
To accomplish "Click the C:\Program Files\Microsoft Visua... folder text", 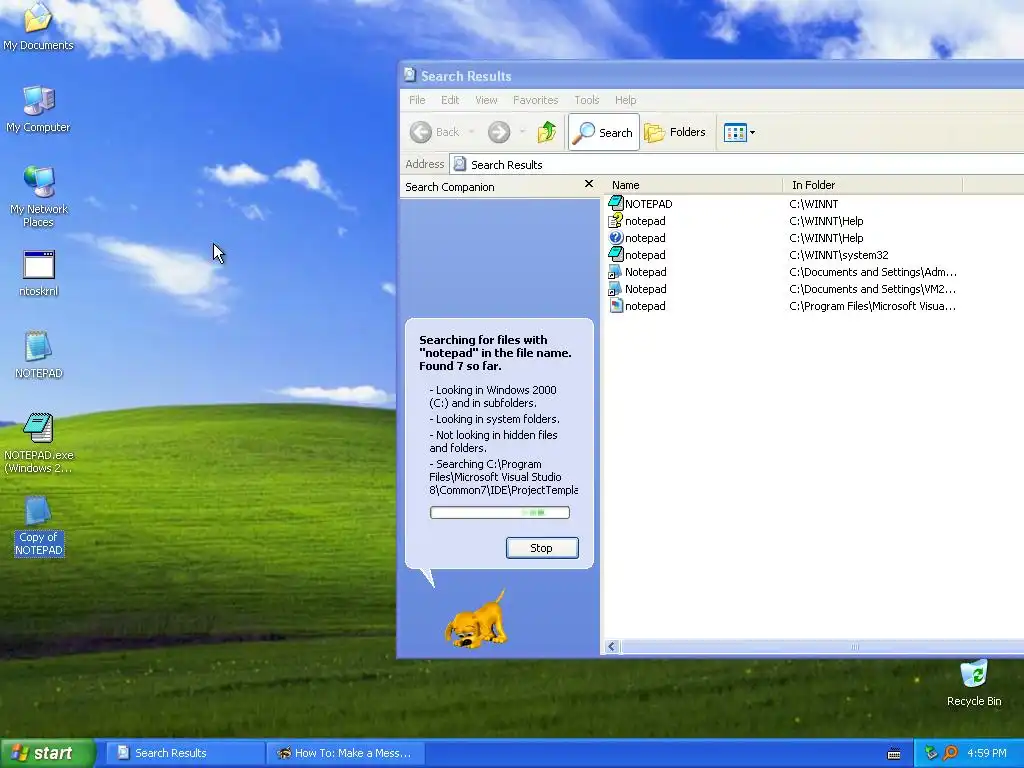I will [x=872, y=306].
